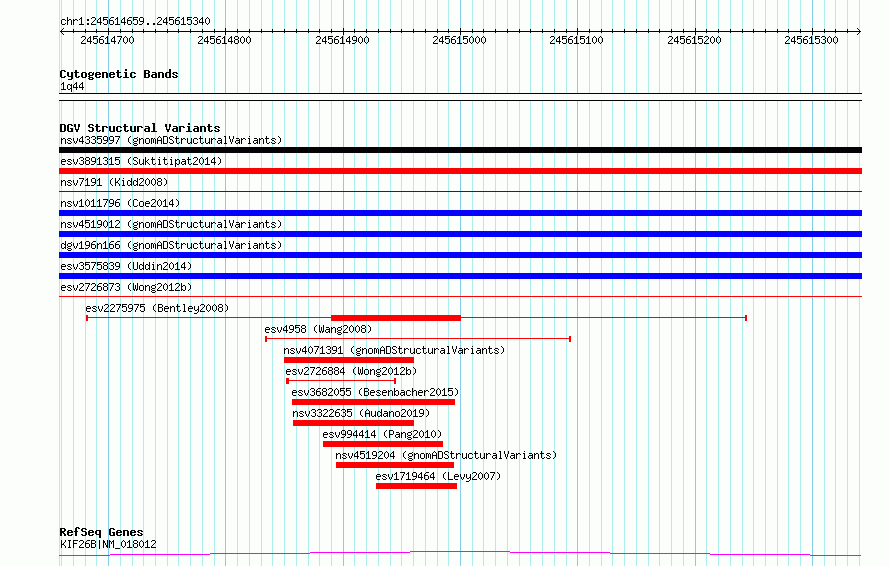Click ruler position 245615200

(694, 40)
